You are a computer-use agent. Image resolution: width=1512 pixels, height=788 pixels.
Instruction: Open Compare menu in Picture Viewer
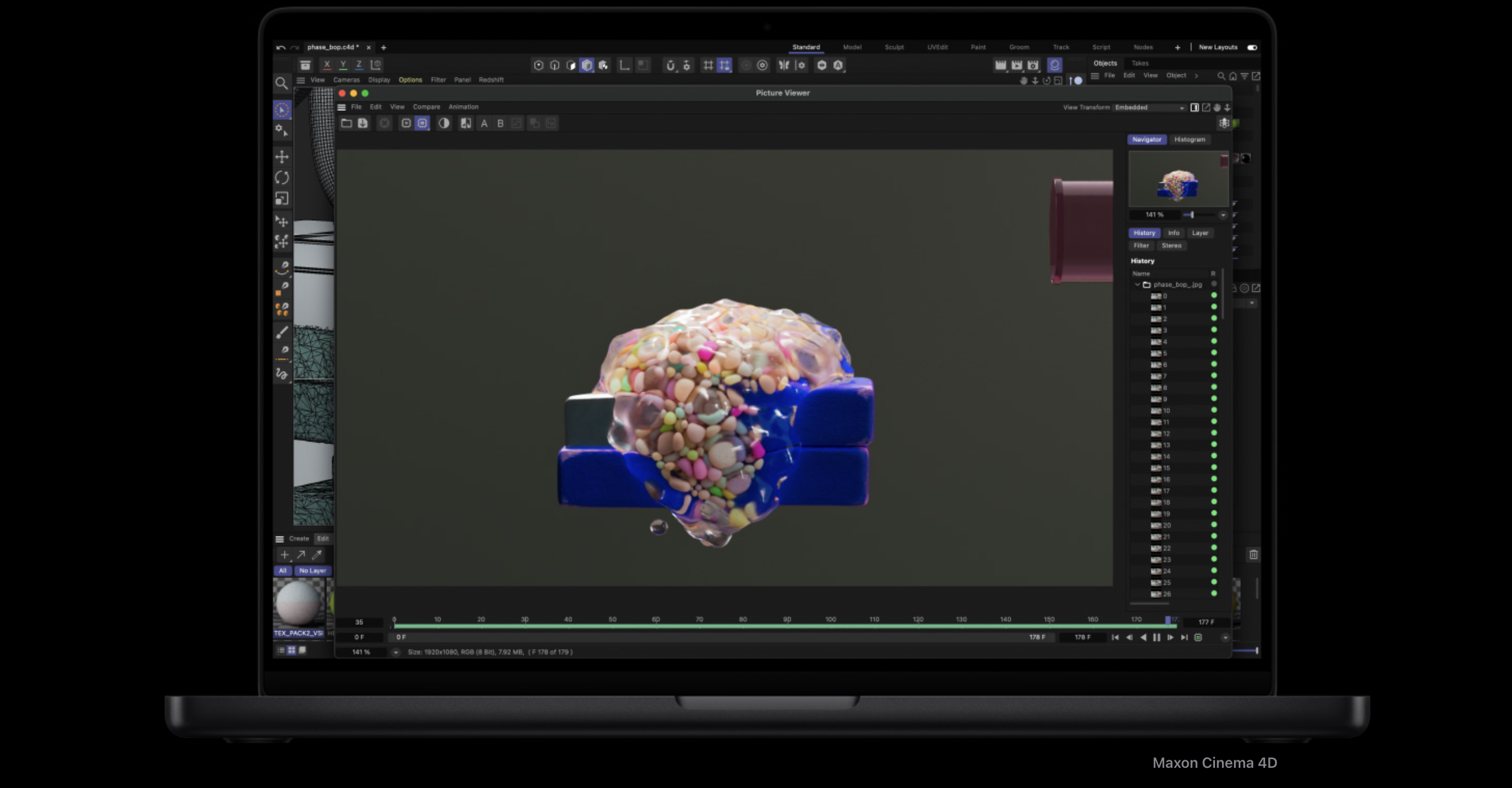point(426,107)
